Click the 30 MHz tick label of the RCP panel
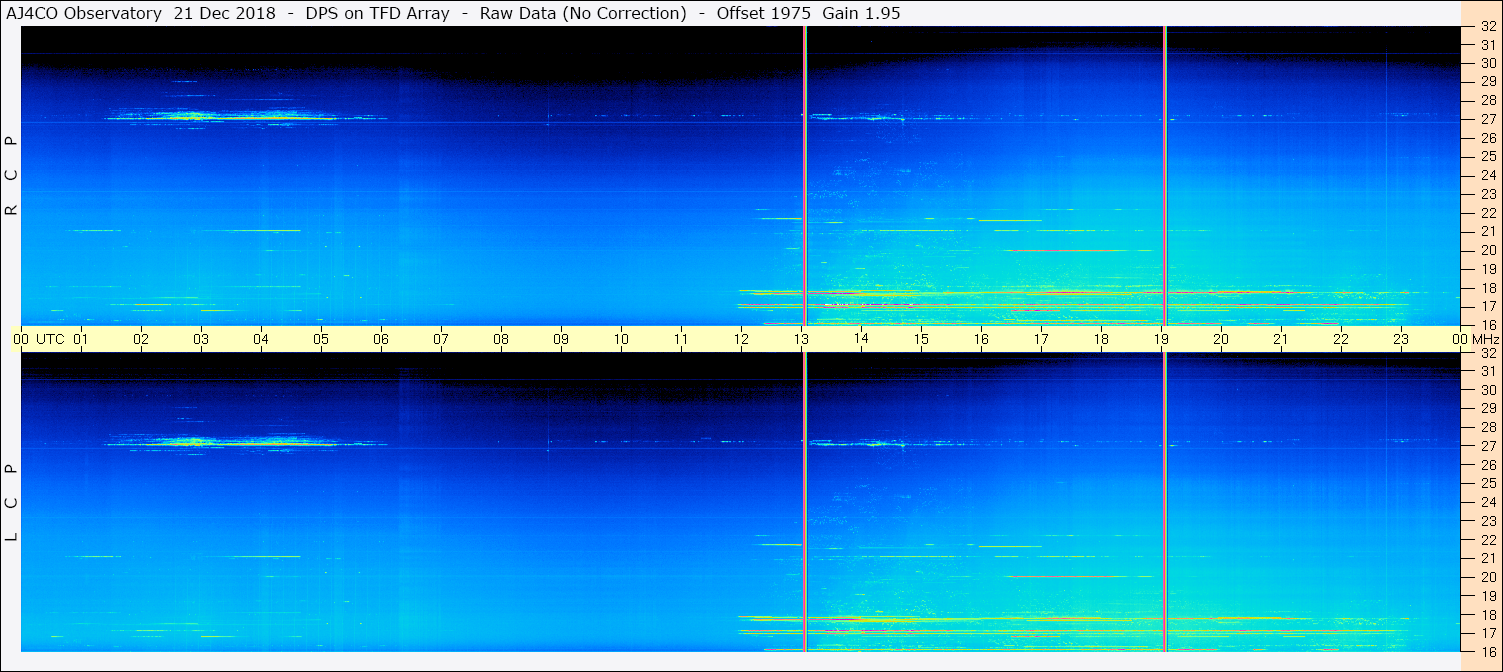 coord(1488,63)
